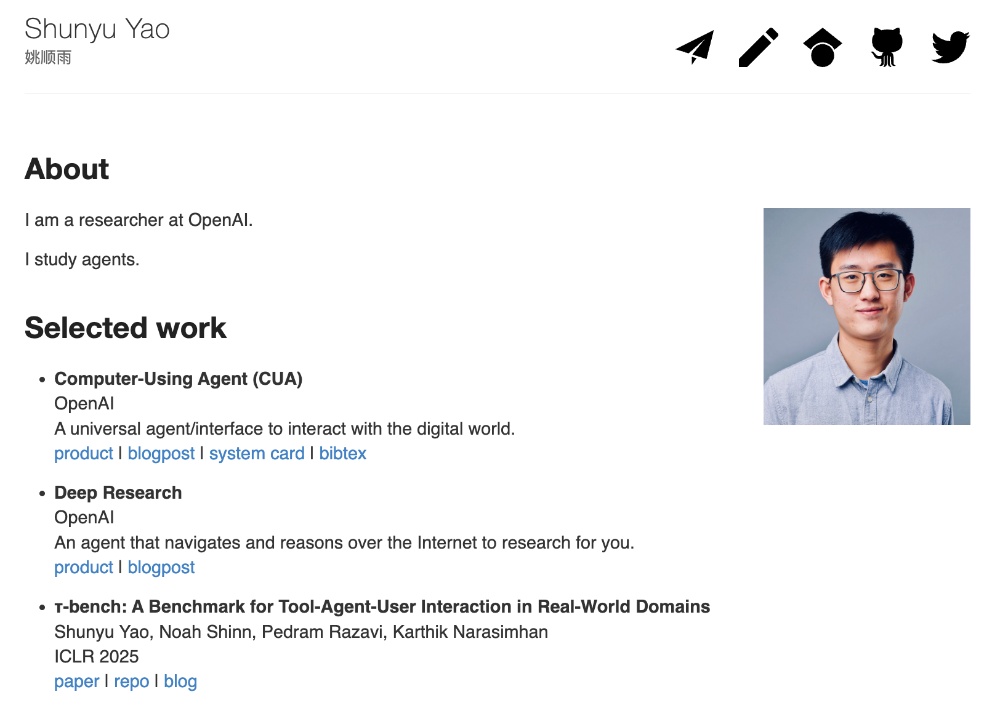
Task: Click the Selected work heading
Action: (125, 328)
